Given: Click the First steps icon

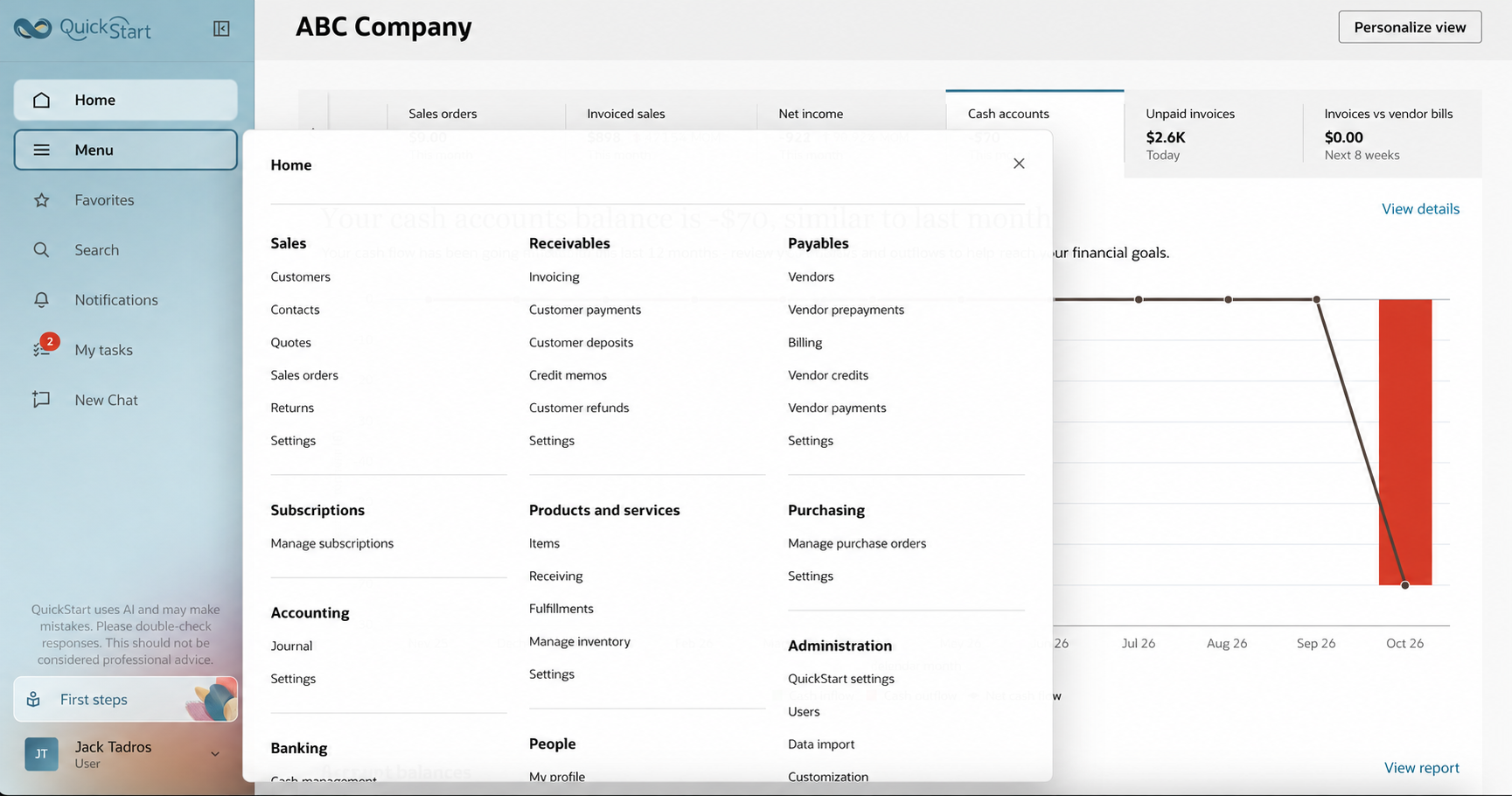Looking at the screenshot, I should click(33, 699).
